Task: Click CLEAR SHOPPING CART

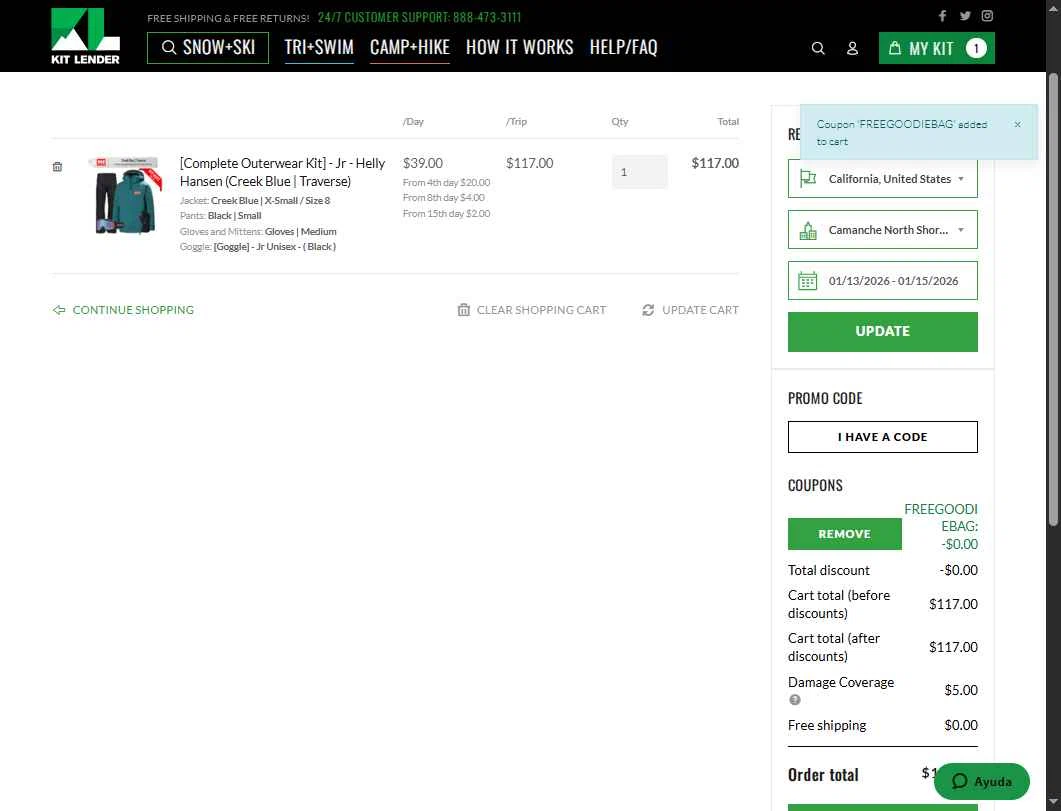Action: 532,310
